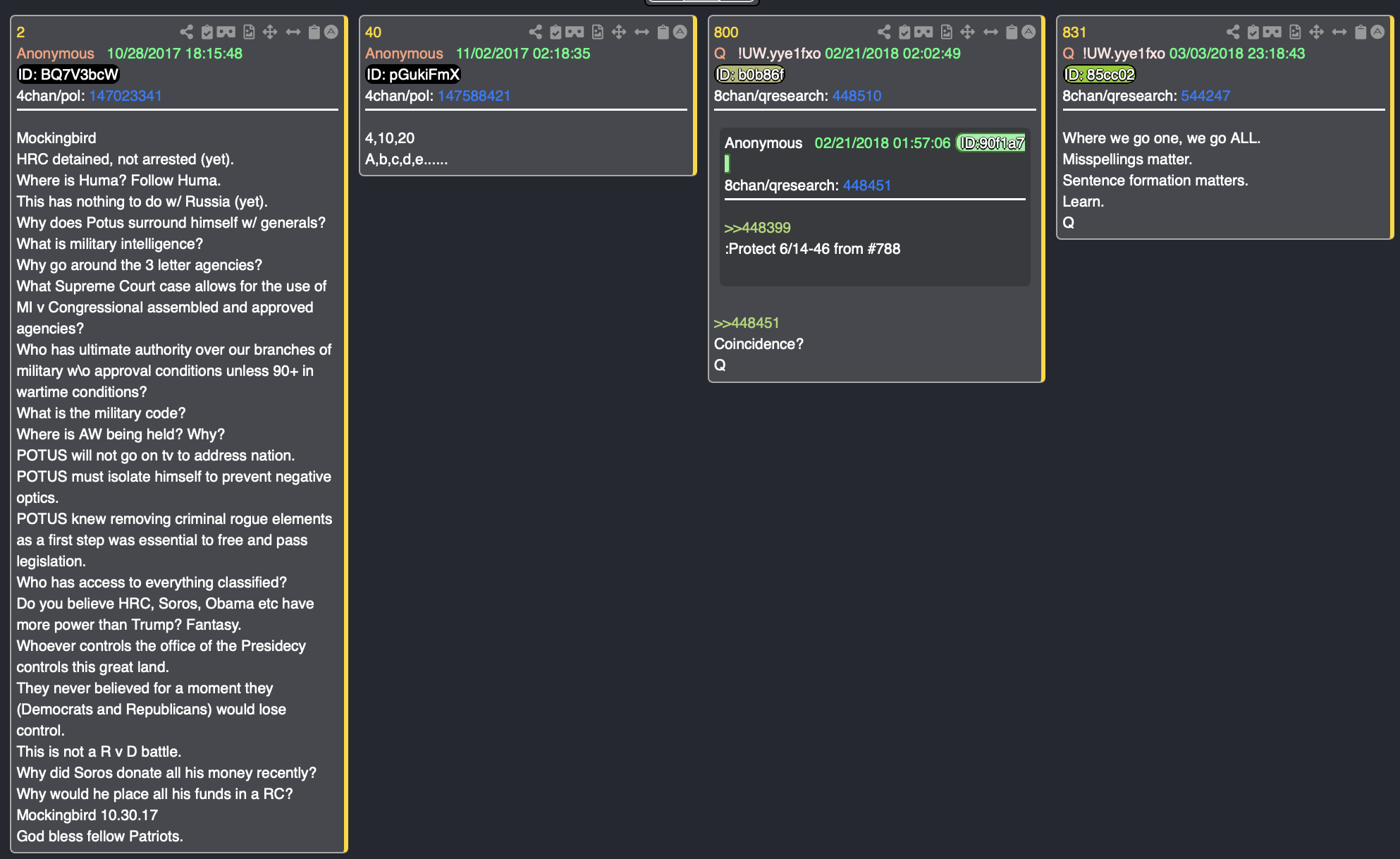Click the ID: pGukiFmX badge
1400x859 pixels.
coord(413,75)
